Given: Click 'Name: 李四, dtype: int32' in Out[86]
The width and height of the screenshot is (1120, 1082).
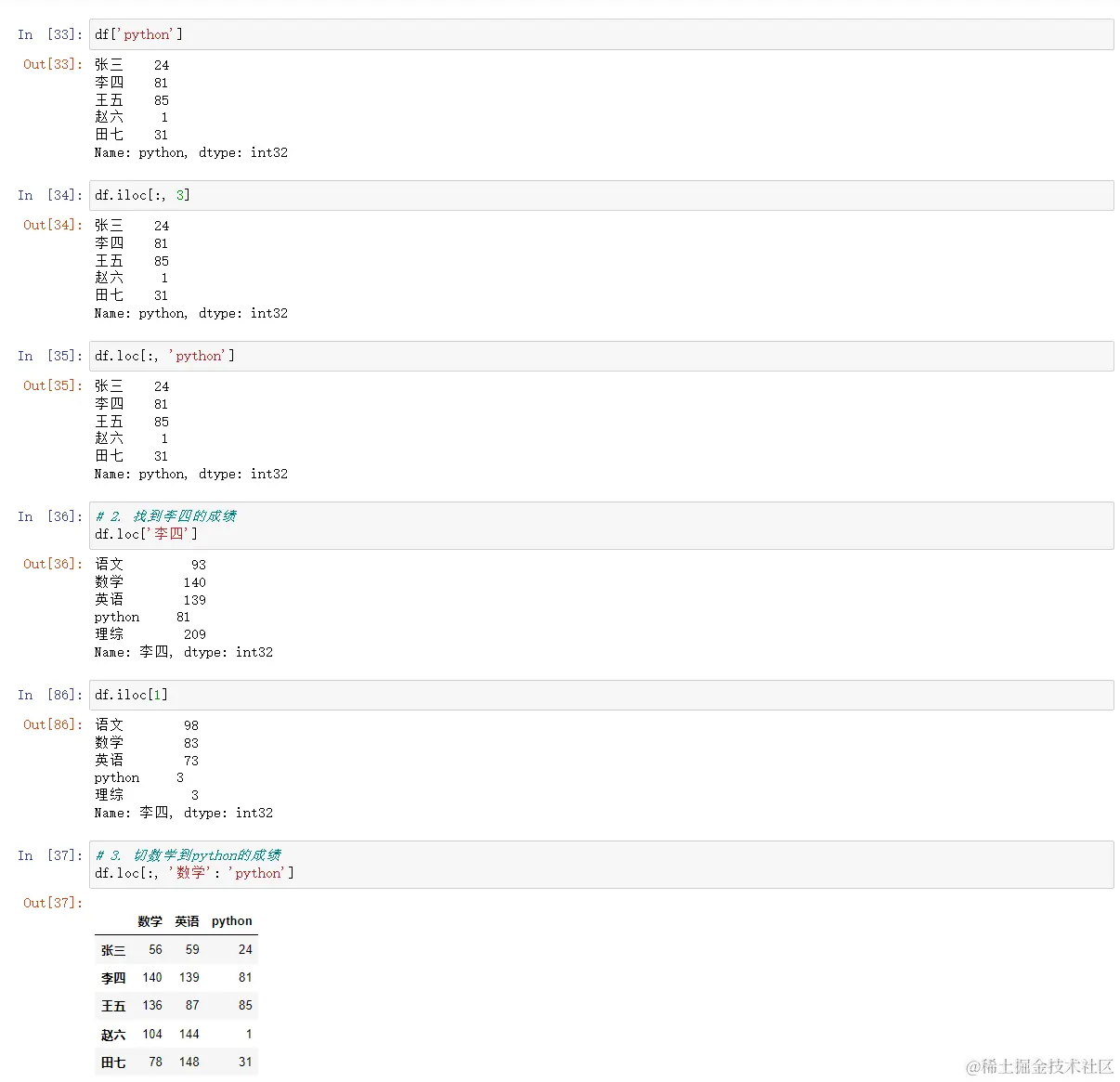Looking at the screenshot, I should (x=184, y=814).
